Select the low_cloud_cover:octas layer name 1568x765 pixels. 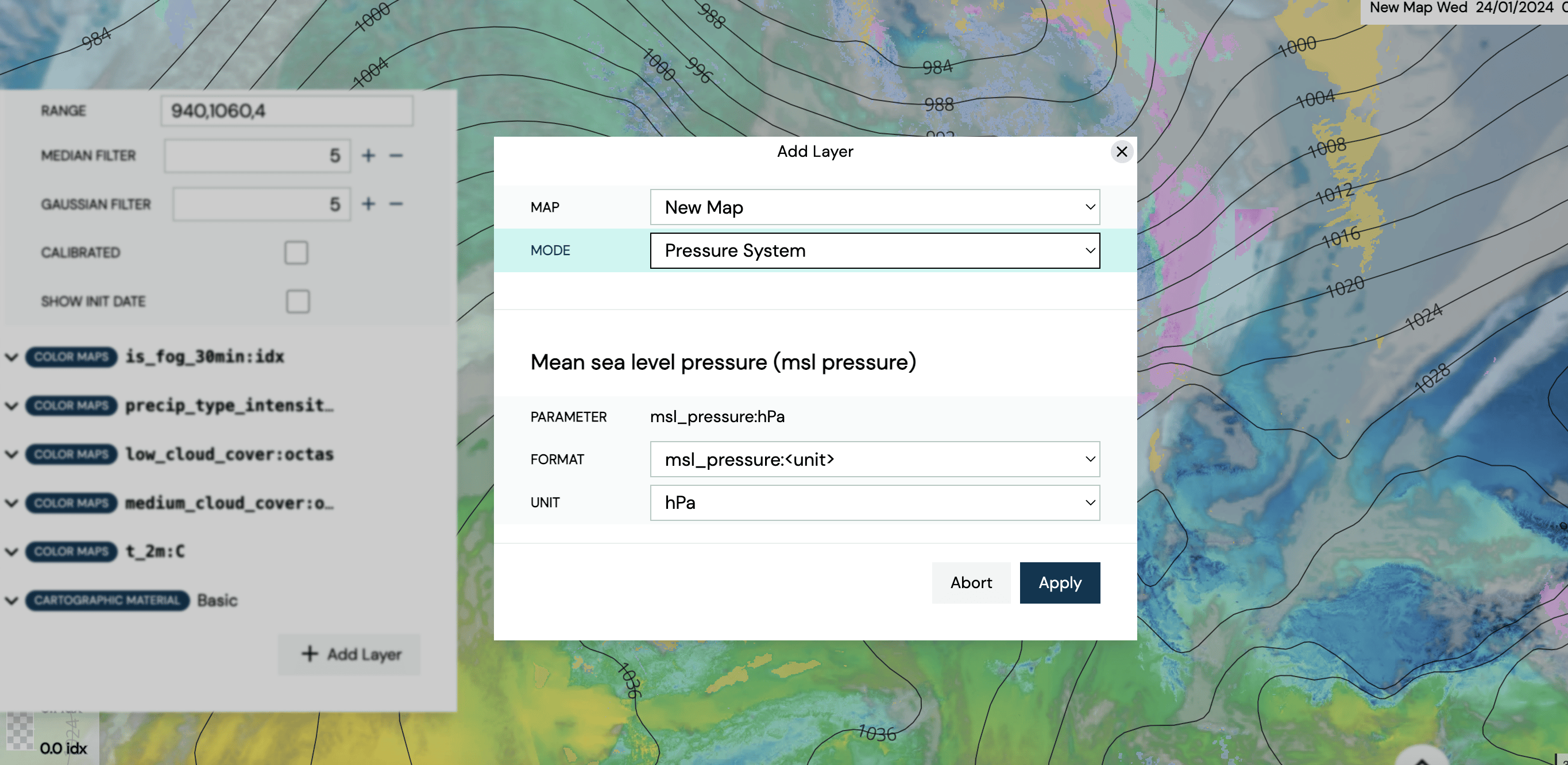tap(230, 454)
